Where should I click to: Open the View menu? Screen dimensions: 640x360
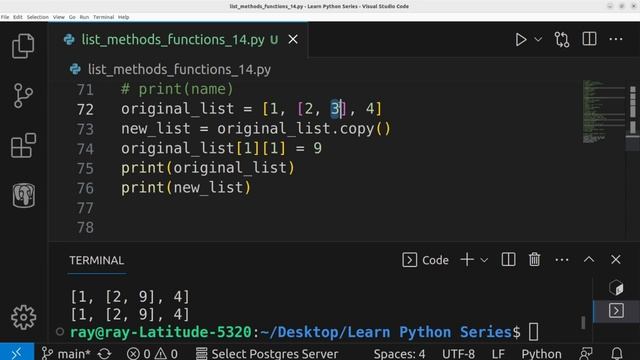[x=59, y=17]
